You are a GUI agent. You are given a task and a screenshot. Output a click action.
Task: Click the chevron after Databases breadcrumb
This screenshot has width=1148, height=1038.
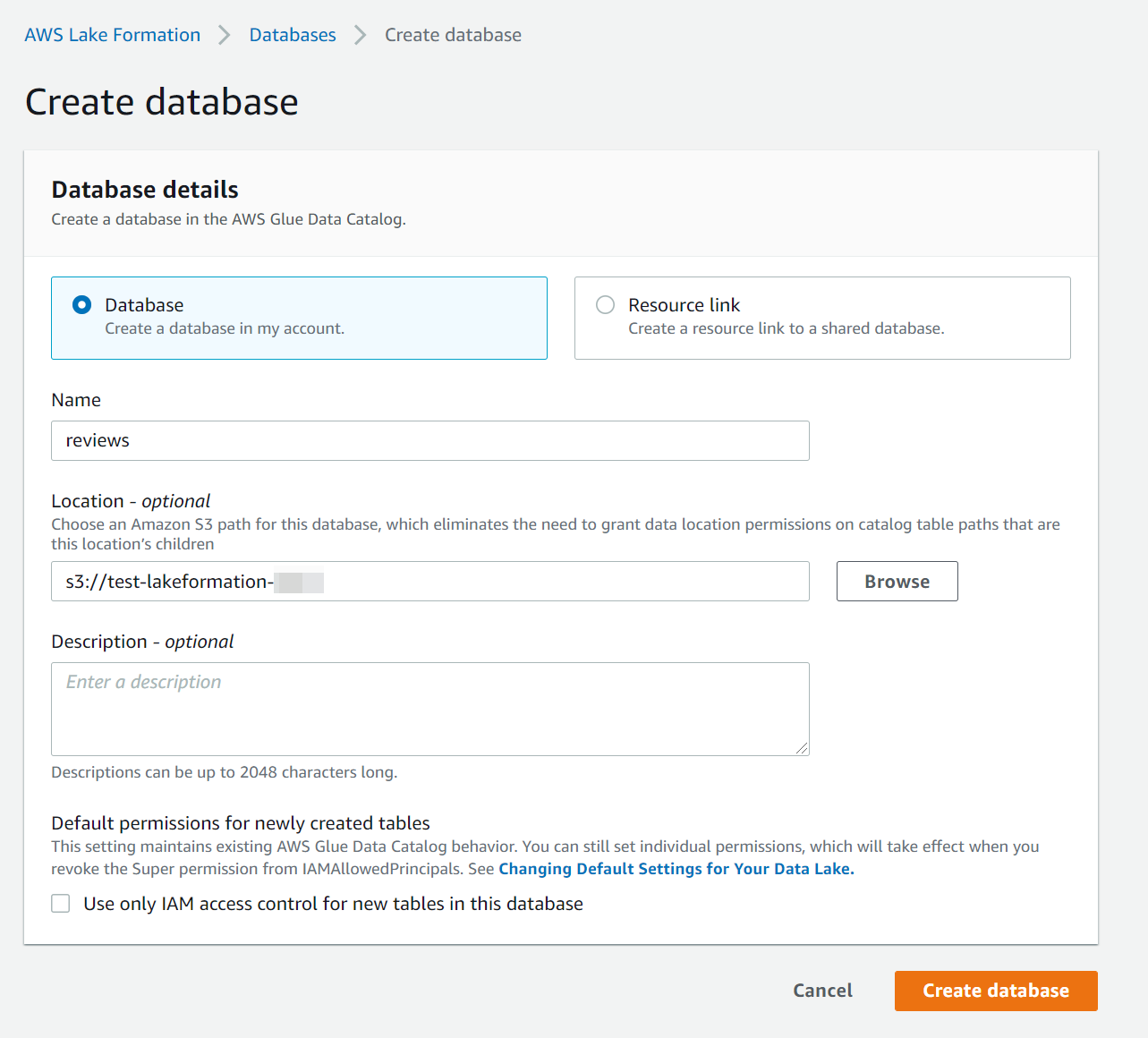(x=360, y=35)
